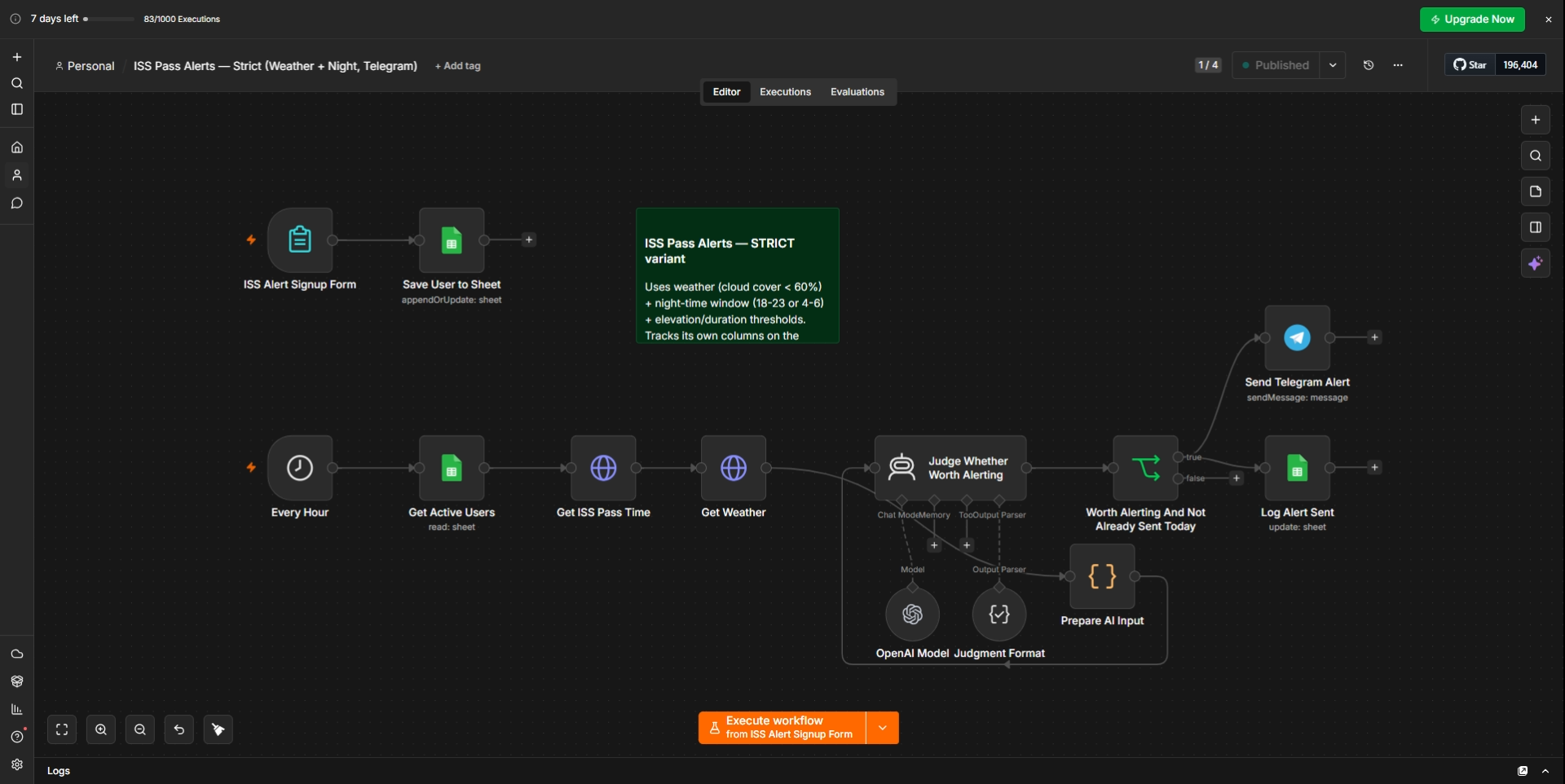Open the OpenAI Model node
The width and height of the screenshot is (1565, 784).
point(912,614)
